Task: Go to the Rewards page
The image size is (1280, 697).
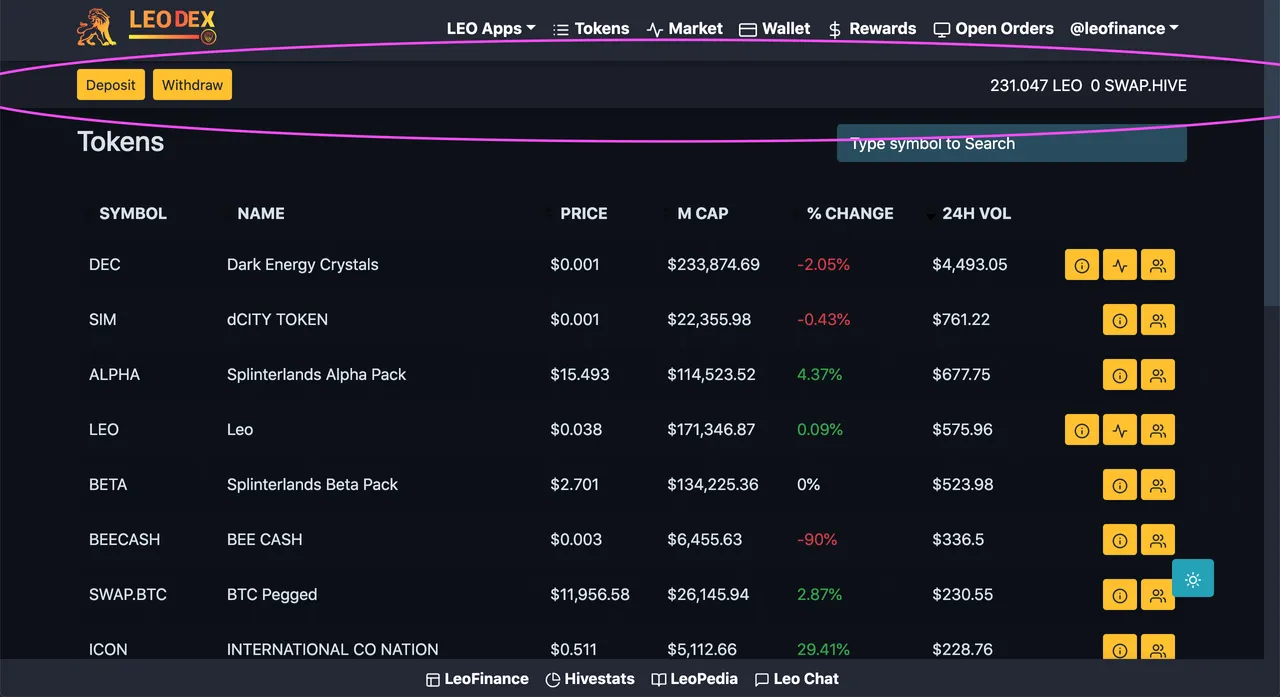Action: [872, 29]
